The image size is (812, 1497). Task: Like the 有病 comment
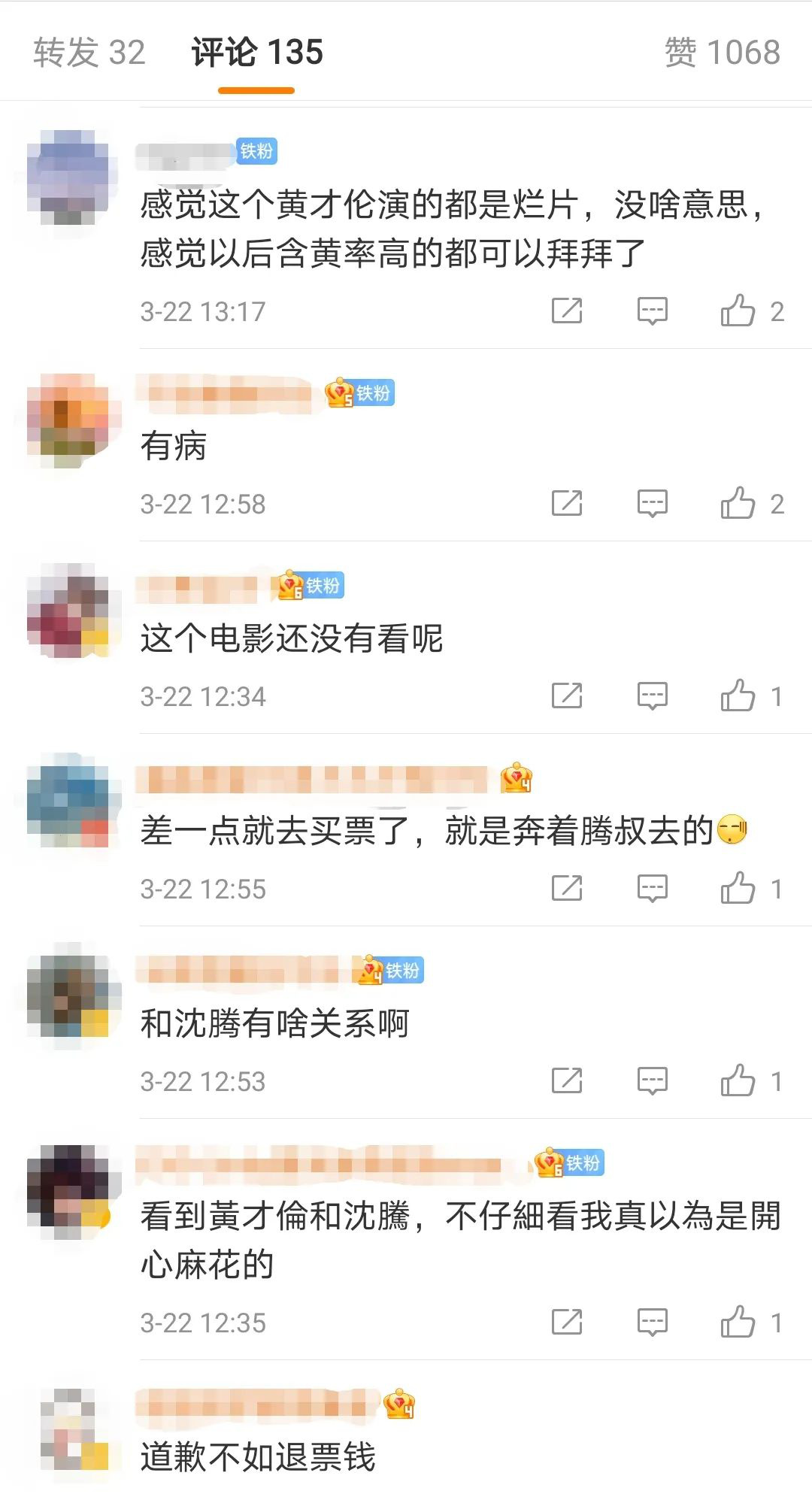[x=752, y=503]
